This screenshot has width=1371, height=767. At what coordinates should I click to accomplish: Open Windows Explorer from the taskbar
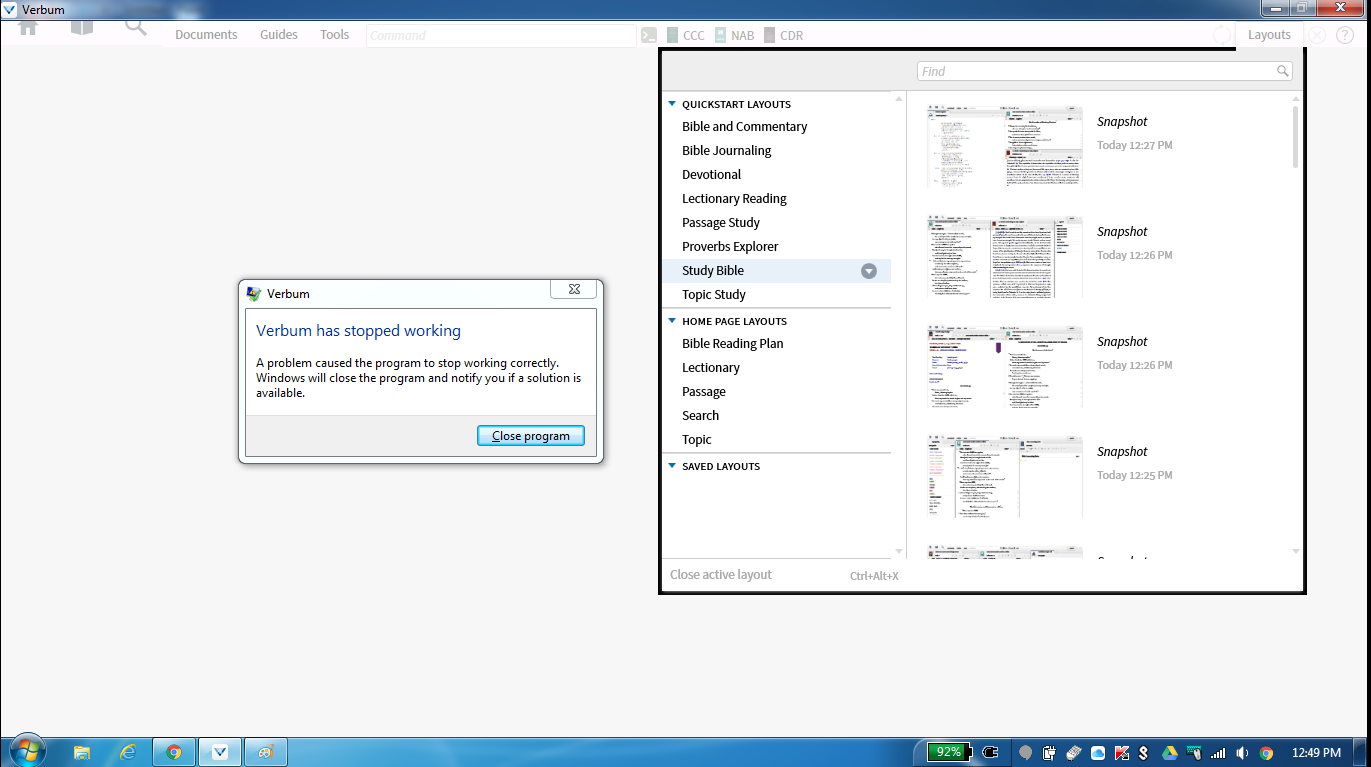click(82, 752)
